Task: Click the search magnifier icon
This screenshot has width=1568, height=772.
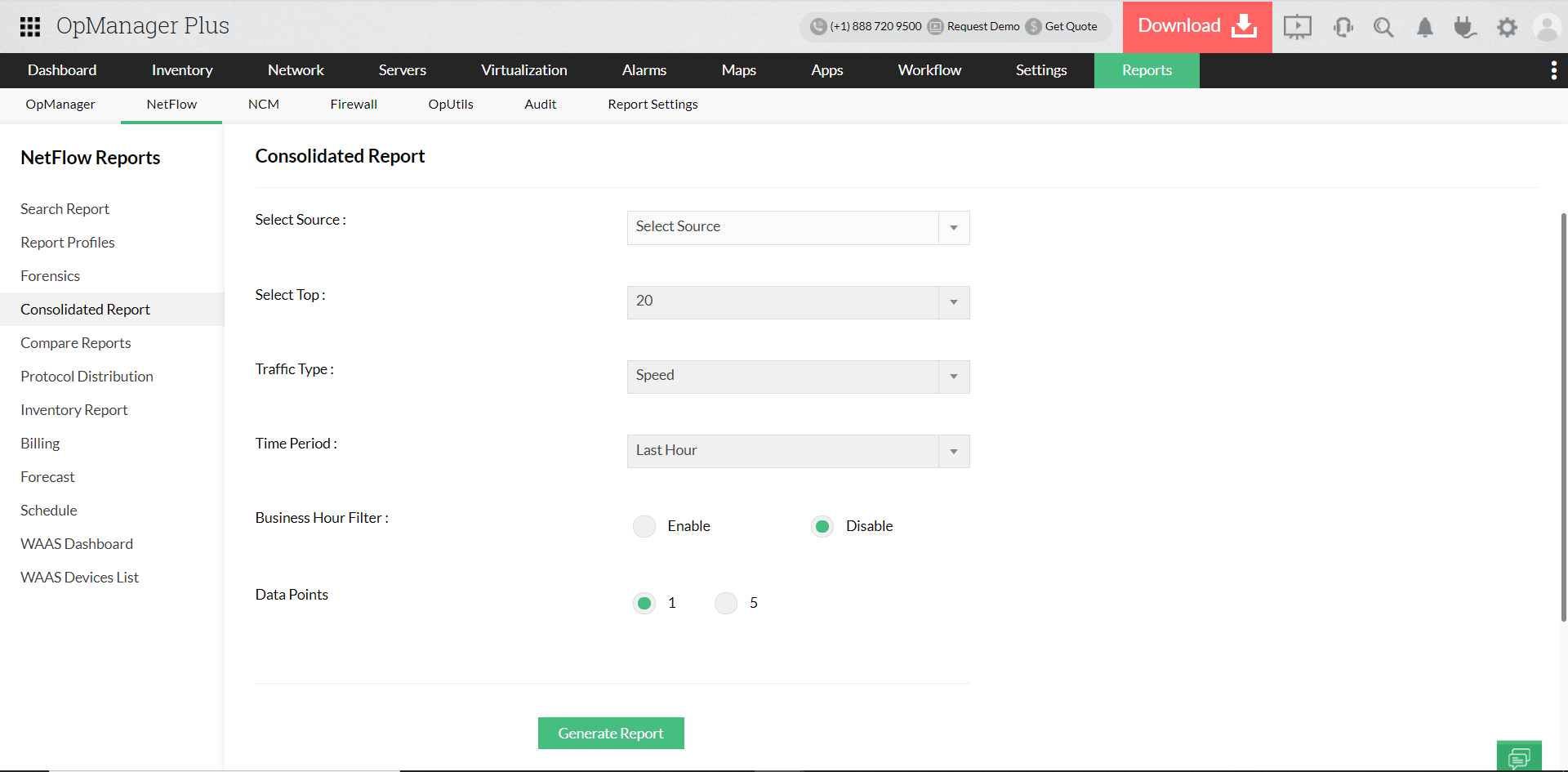Action: [1383, 27]
